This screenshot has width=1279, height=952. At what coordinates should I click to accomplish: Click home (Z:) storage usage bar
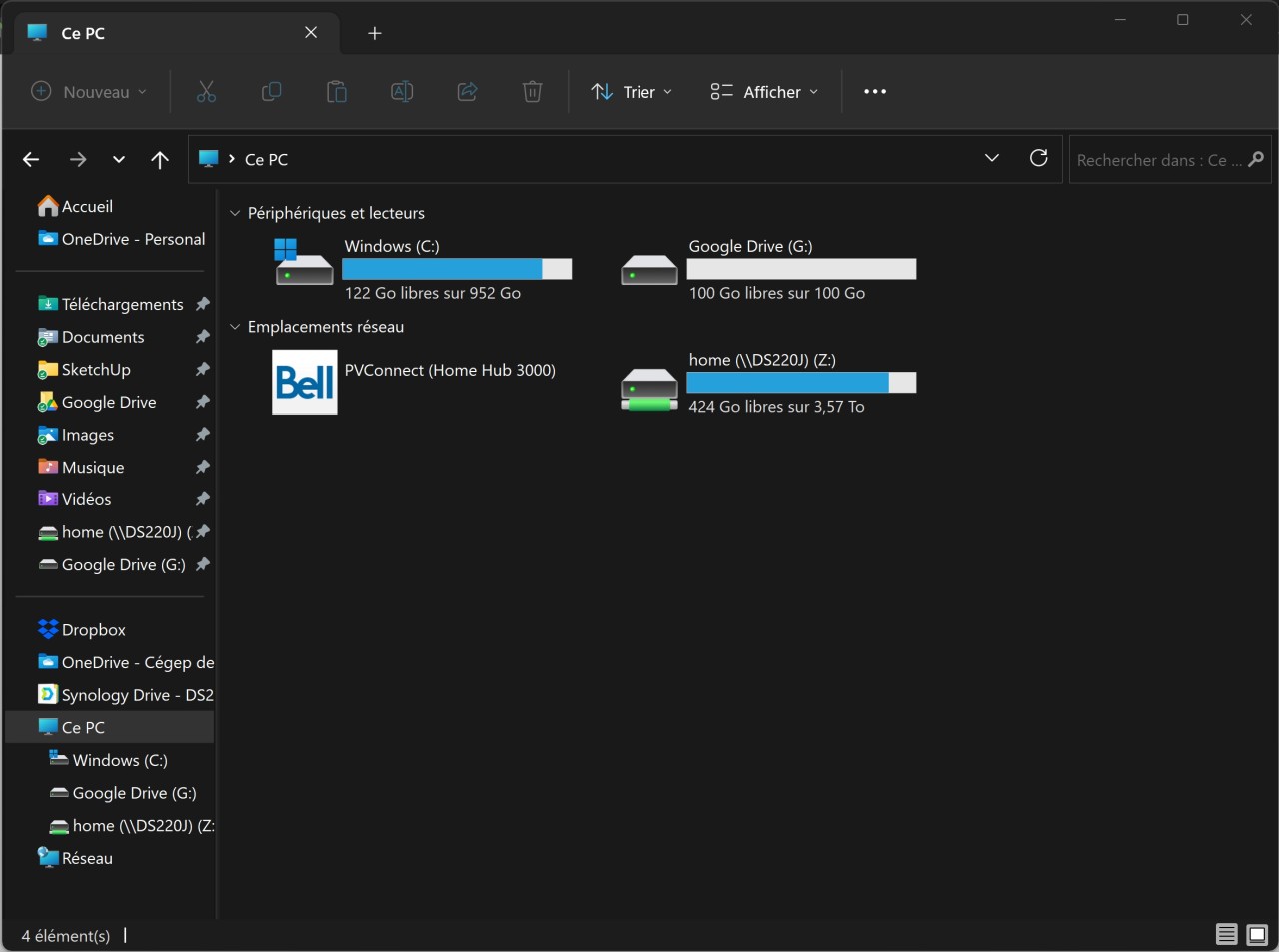tap(801, 383)
